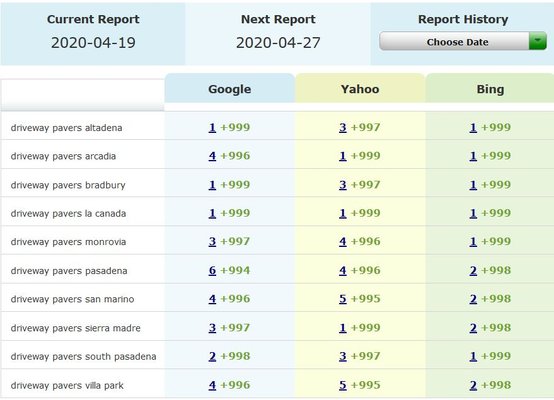Open Bing rank 2 link for pasadena
The width and height of the screenshot is (554, 400).
point(473,270)
